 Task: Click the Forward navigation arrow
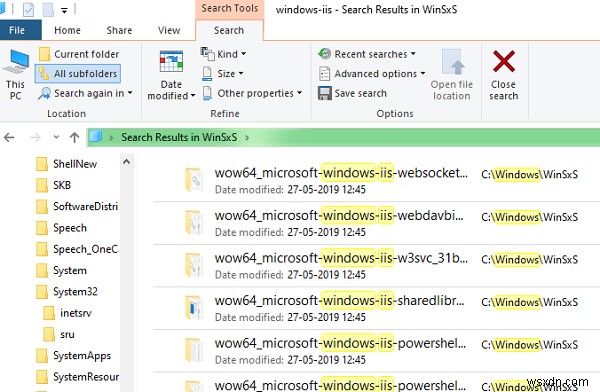pyautogui.click(x=35, y=137)
